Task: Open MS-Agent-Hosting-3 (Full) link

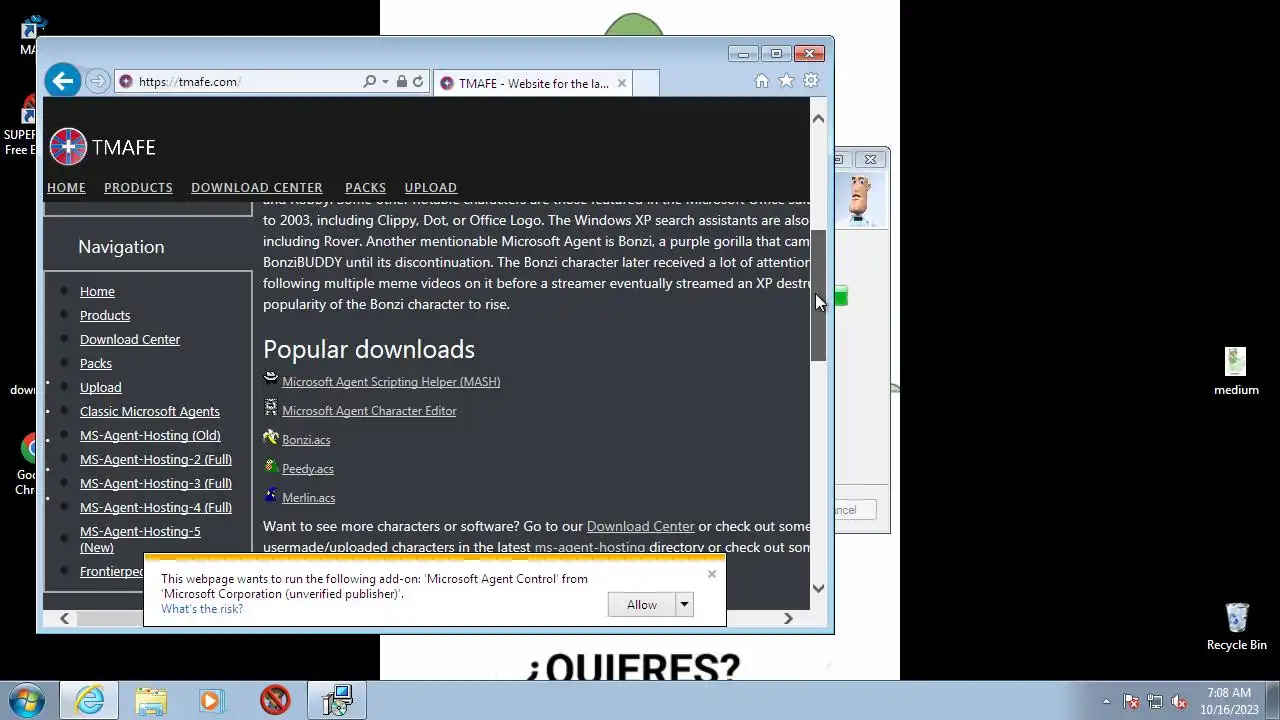Action: 156,483
